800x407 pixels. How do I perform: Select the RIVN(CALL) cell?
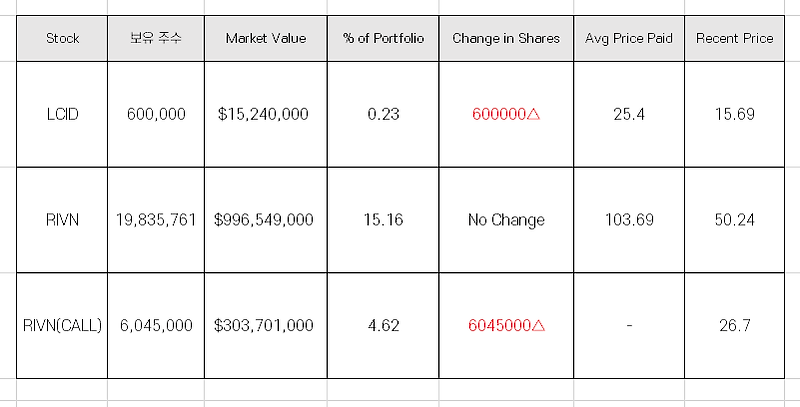(x=62, y=325)
